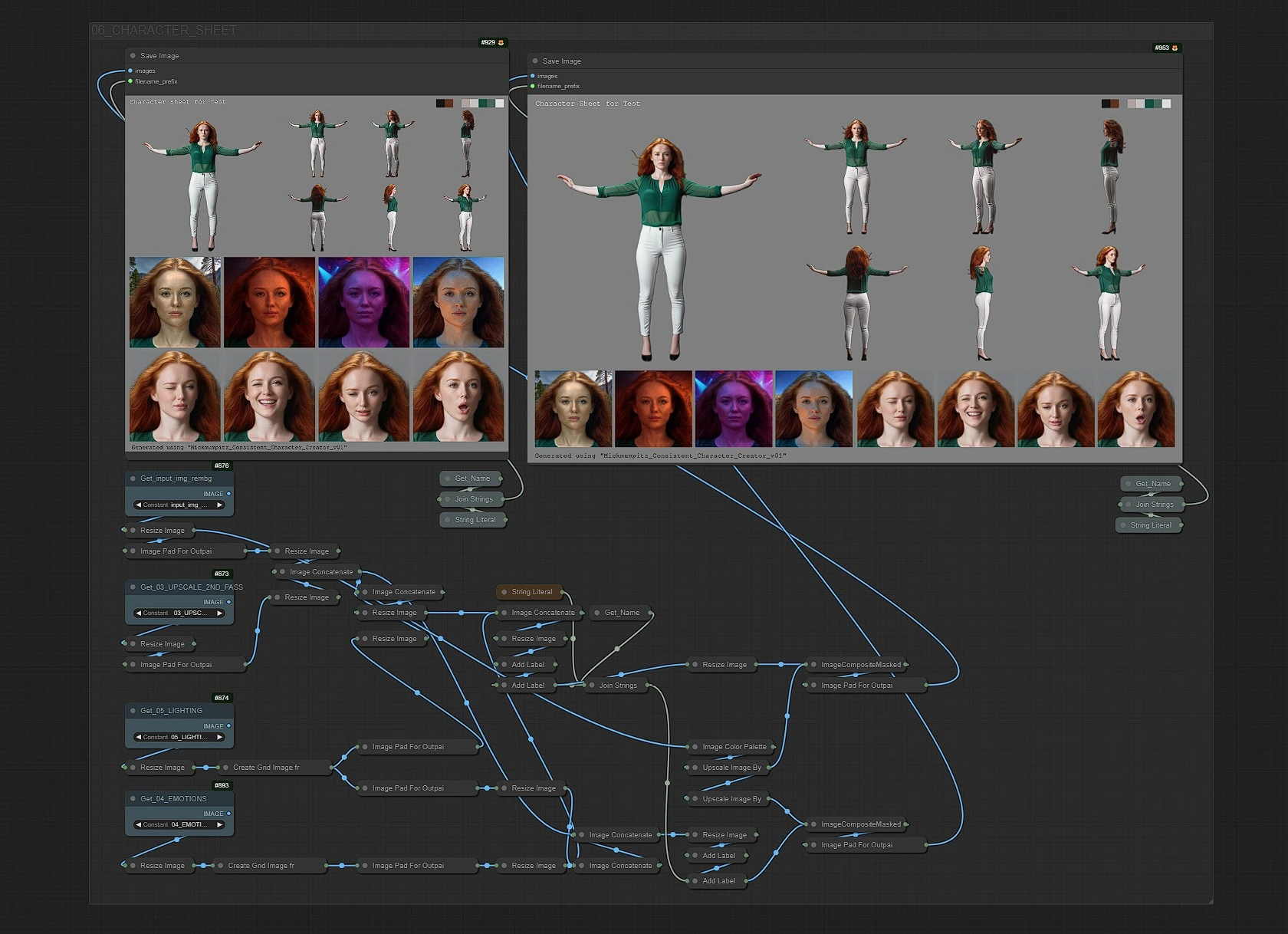1288x934 pixels.
Task: Open the Constant 05_LIGHTI combo value
Action: pyautogui.click(x=179, y=737)
